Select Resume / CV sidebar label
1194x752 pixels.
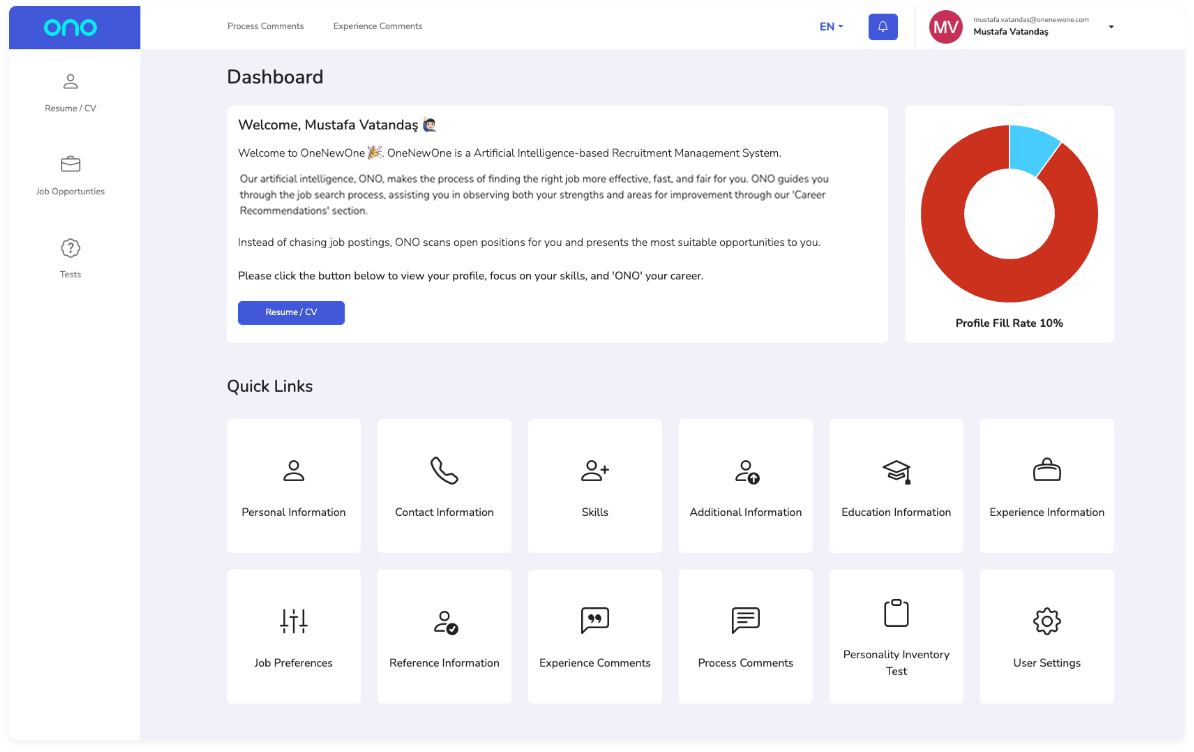coord(70,109)
